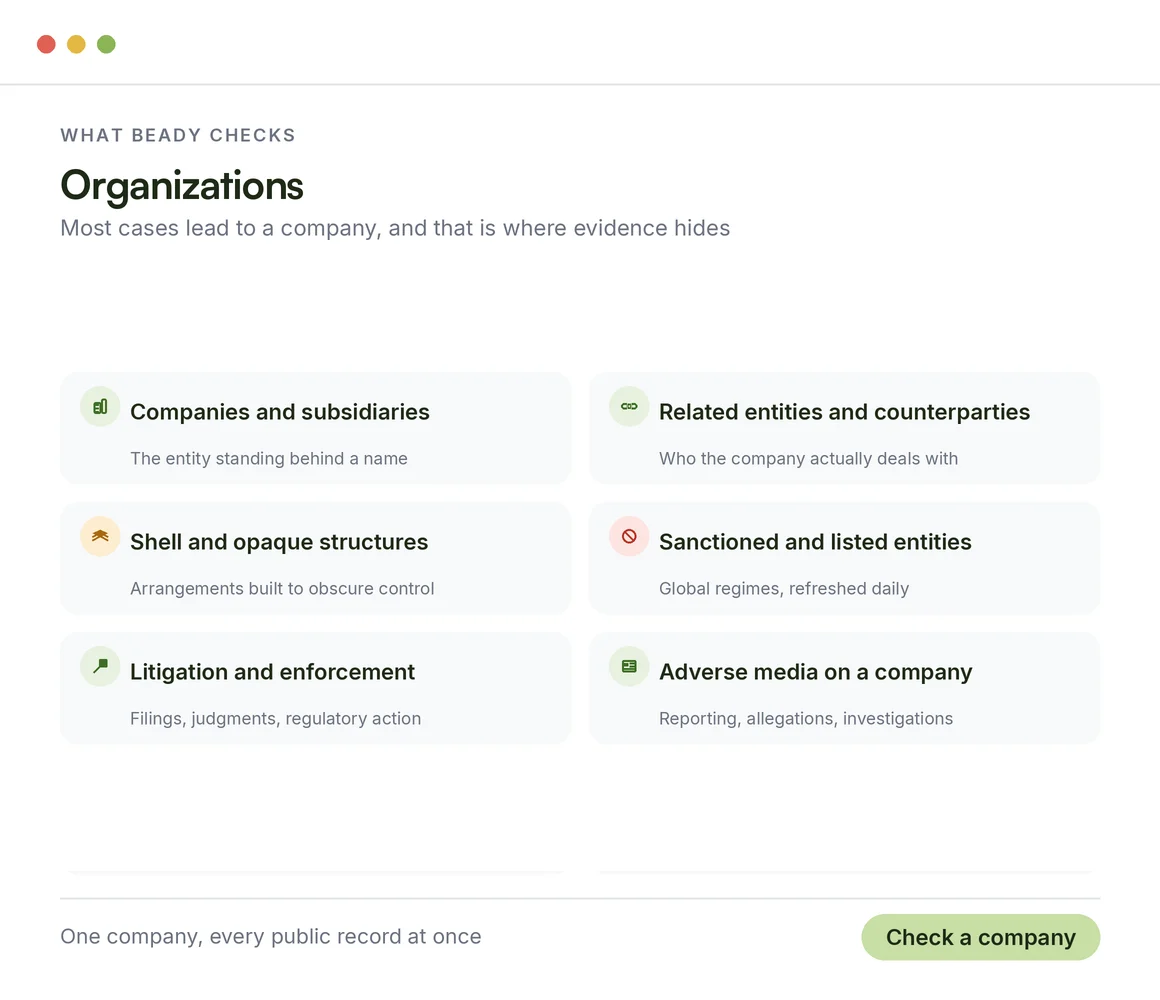Maximize the window with the green button
Viewport: 1160px width, 1000px height.
click(107, 44)
